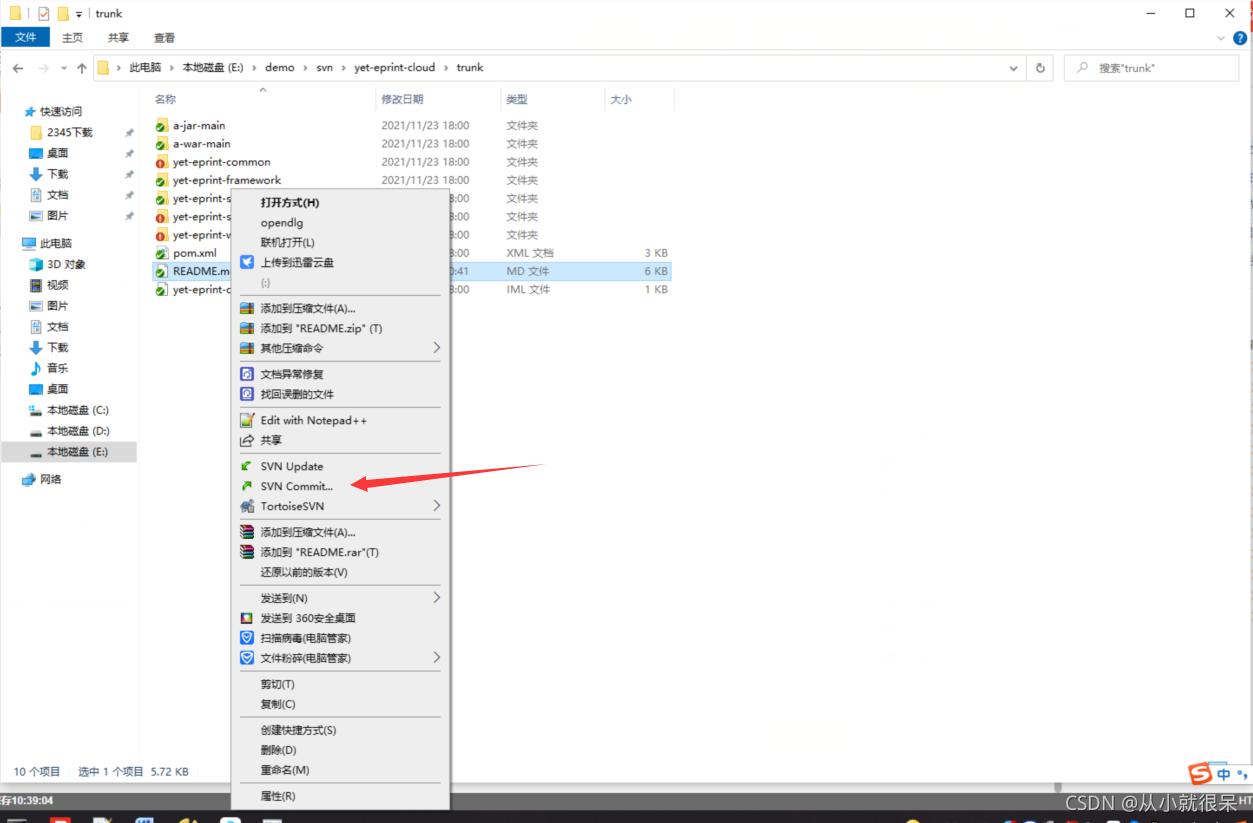Select 3D 对象 in the sidebar
1253x823 pixels.
coord(66,264)
